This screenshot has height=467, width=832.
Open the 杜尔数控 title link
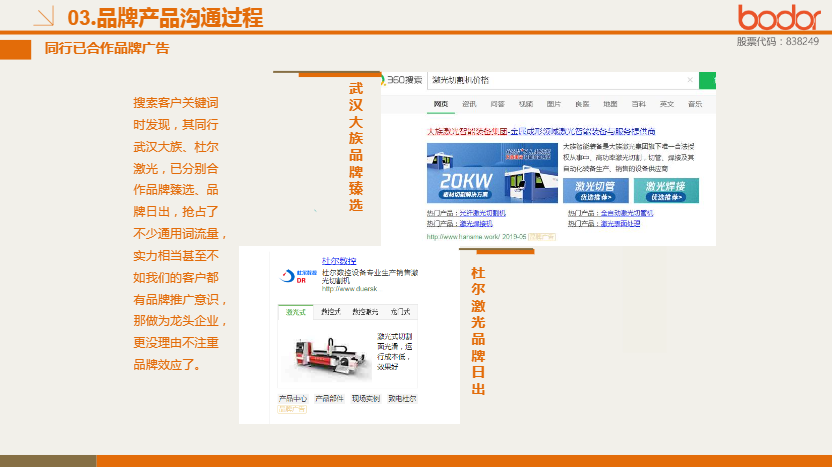point(339,261)
